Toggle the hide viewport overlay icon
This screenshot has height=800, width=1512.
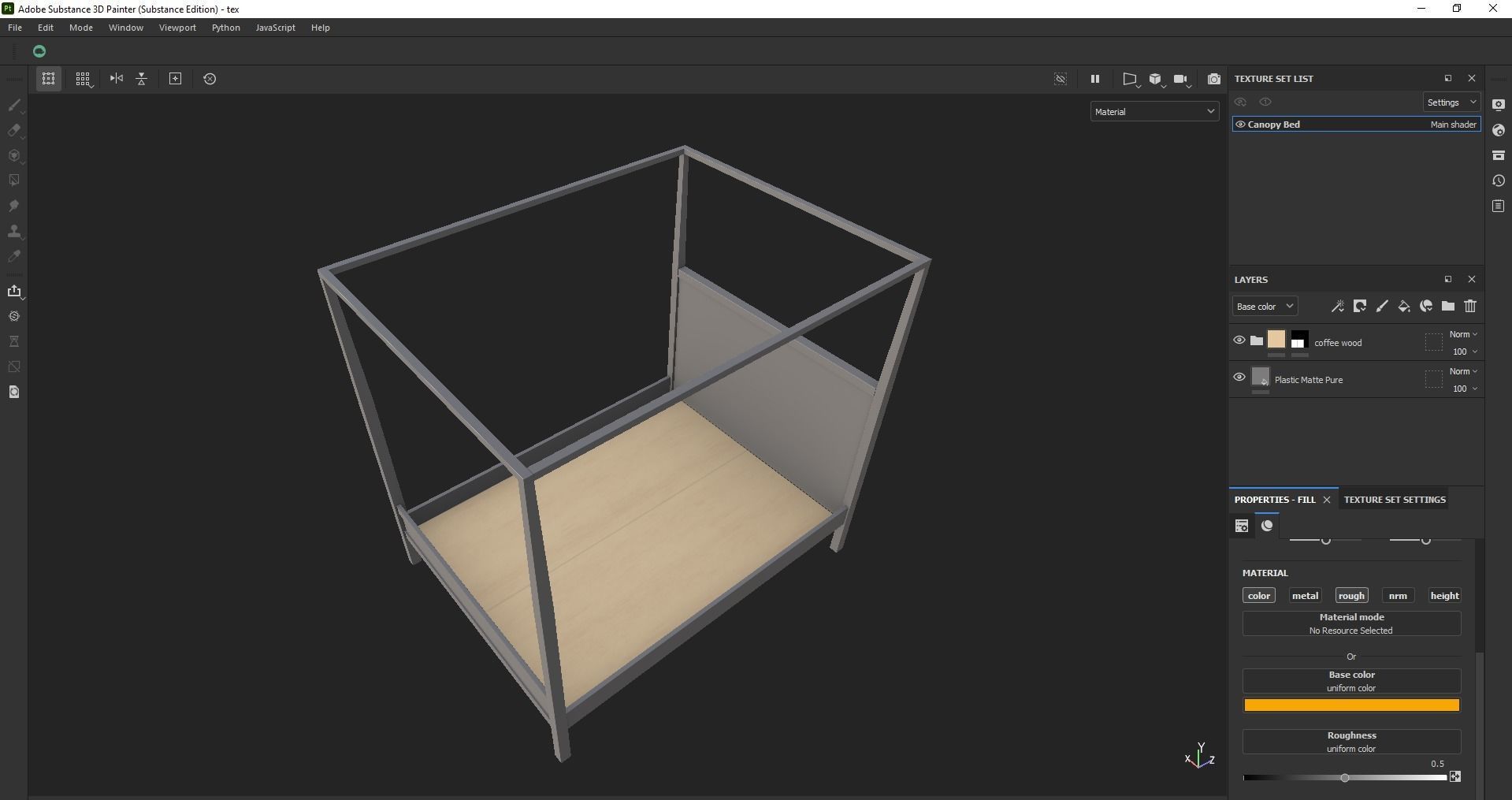pos(1061,79)
